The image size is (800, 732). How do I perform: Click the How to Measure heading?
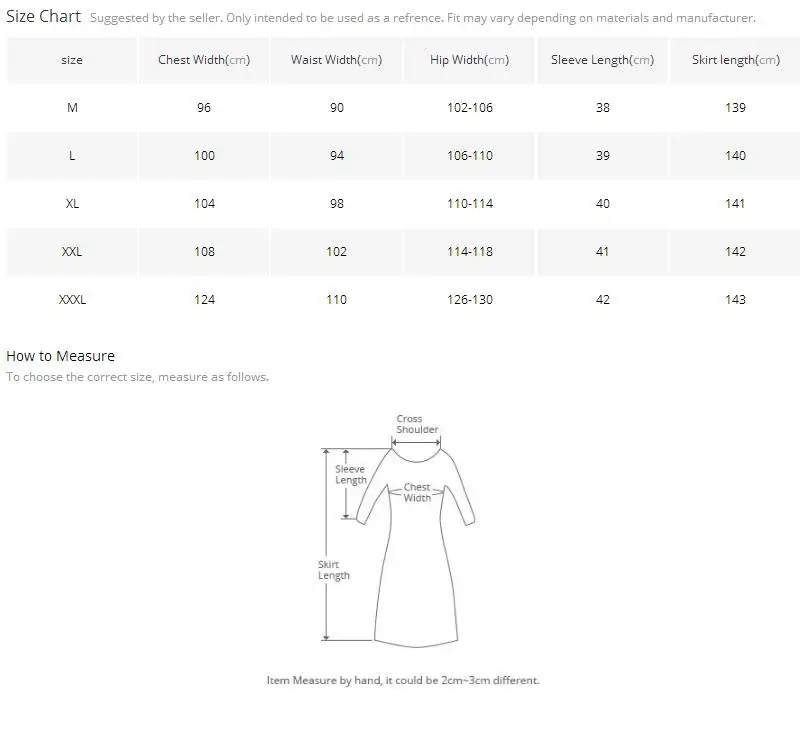60,356
